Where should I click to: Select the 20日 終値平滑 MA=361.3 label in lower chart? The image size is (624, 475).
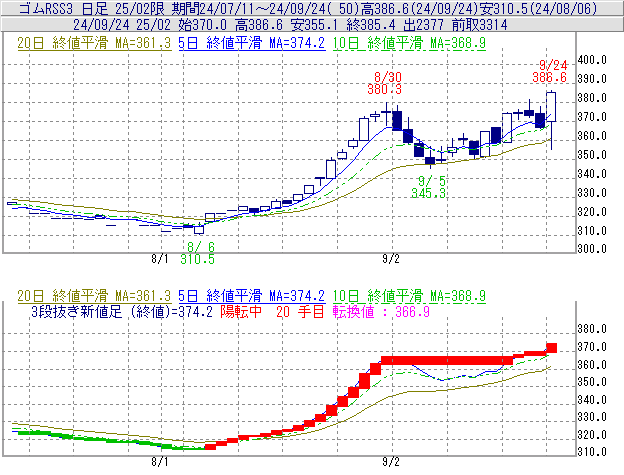94,296
